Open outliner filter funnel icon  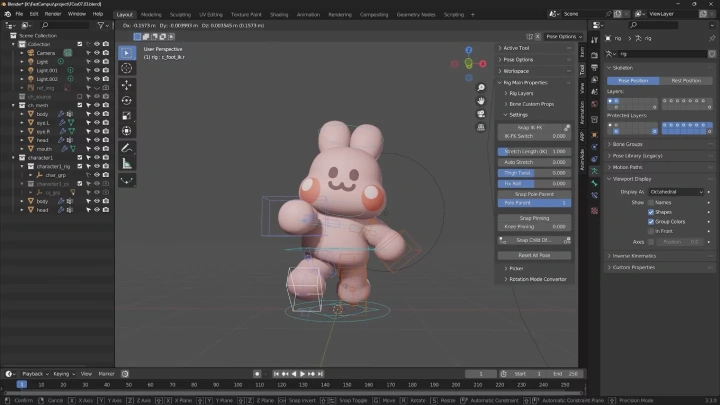coord(101,25)
